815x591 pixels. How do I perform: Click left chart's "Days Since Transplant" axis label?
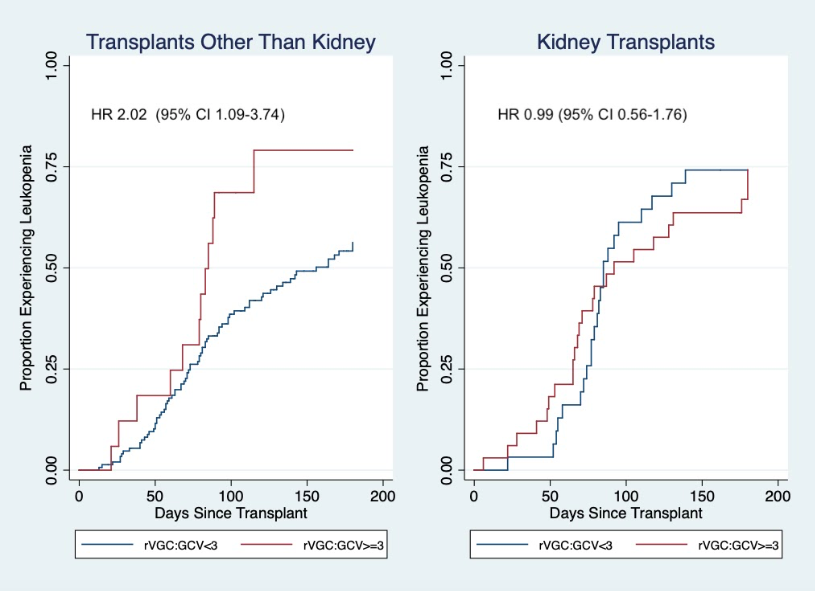pyautogui.click(x=231, y=513)
